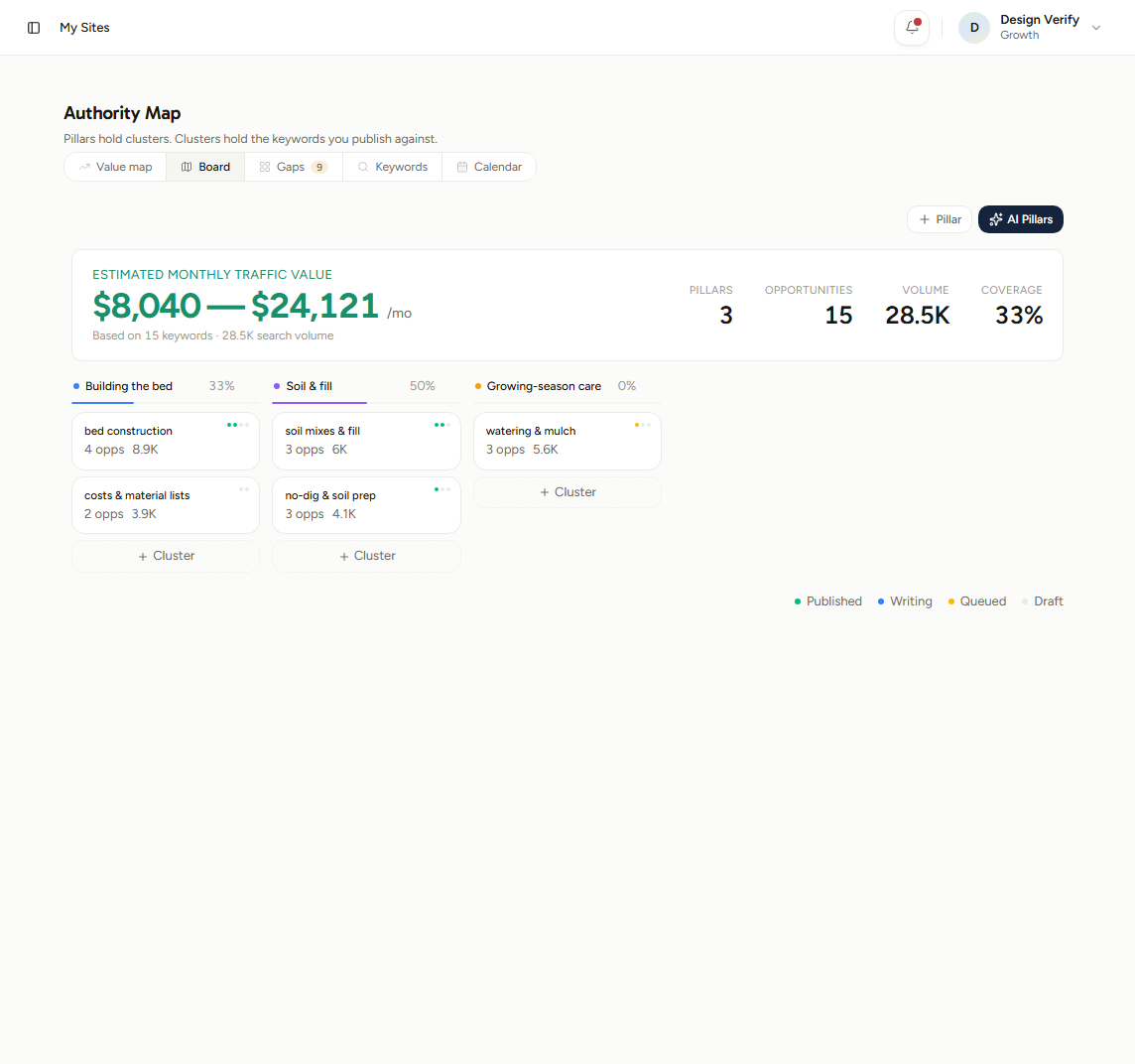Viewport: 1135px width, 1064px height.
Task: Click the Pillars count 3
Action: coord(726,315)
